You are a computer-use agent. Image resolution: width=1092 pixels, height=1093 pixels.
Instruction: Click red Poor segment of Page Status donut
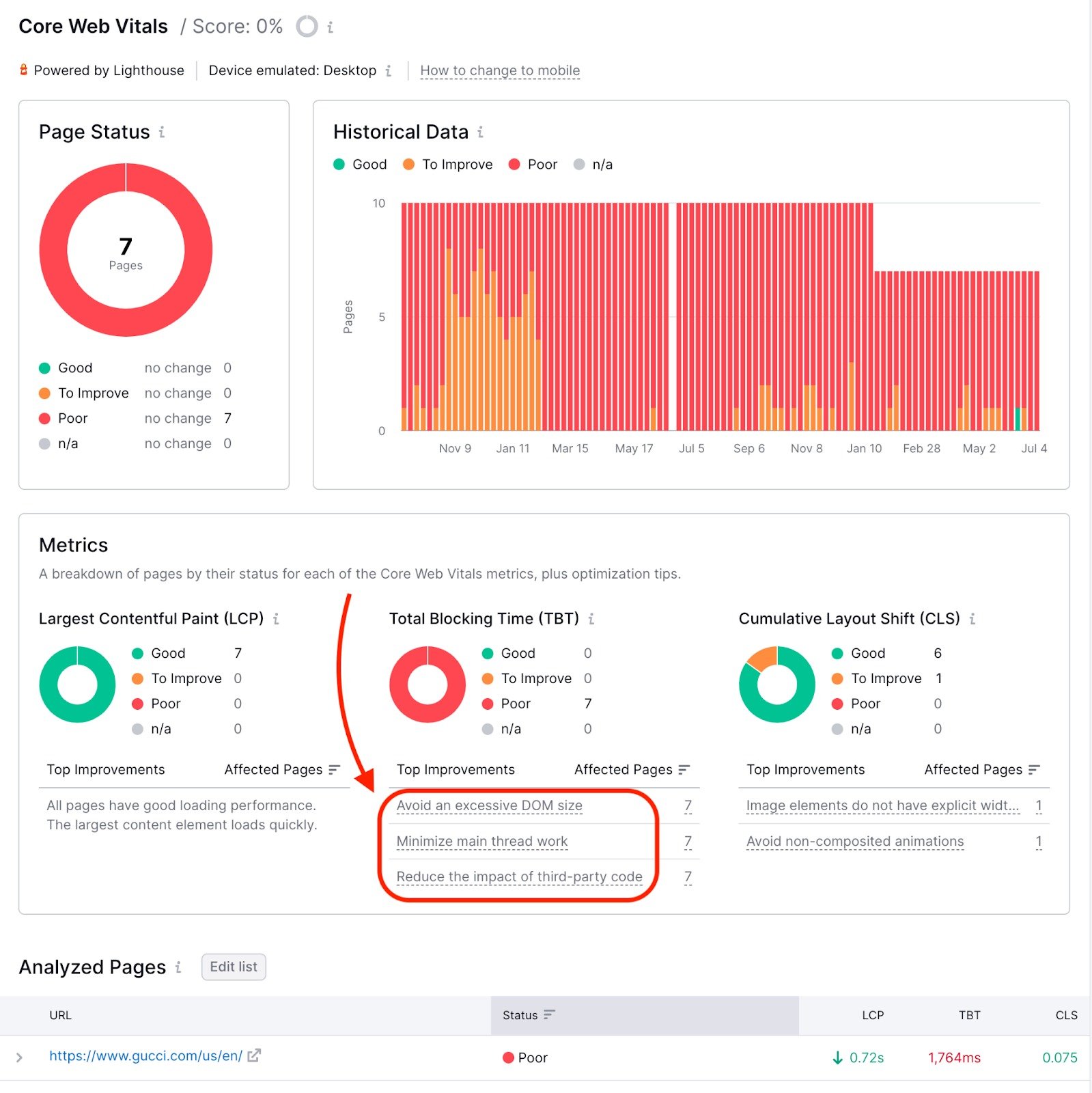[53, 250]
